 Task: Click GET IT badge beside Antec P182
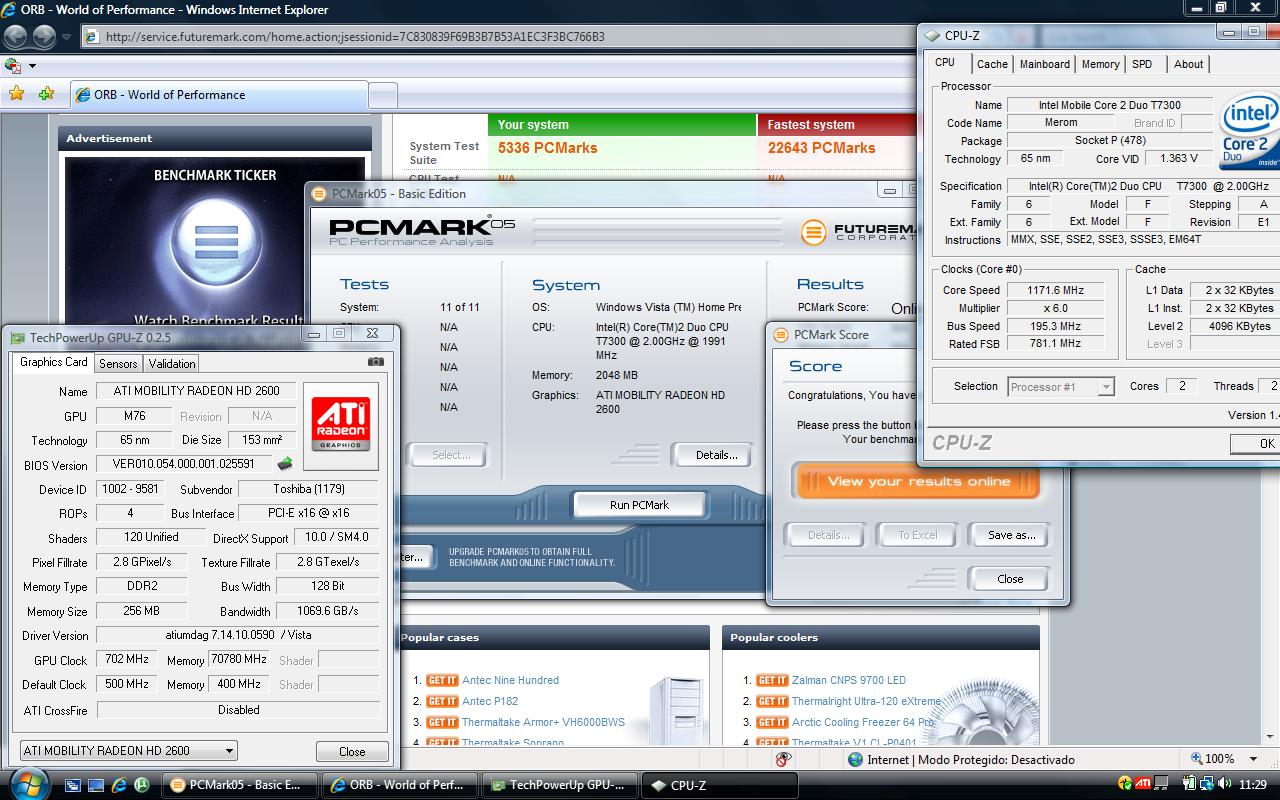[x=442, y=701]
